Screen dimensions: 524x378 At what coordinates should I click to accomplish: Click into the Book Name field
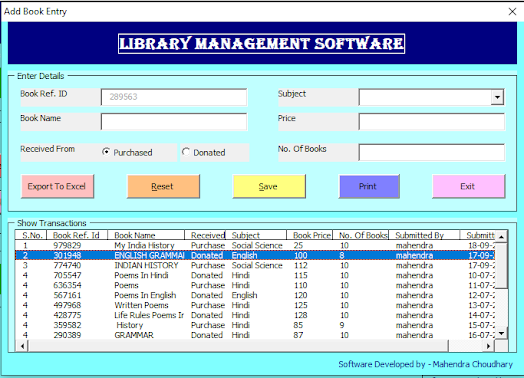(x=174, y=122)
